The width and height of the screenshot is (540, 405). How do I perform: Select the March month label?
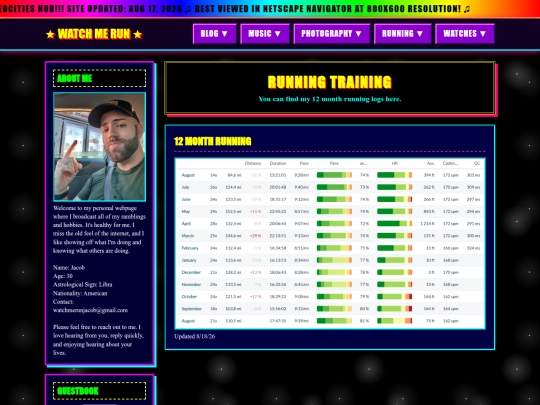[188, 236]
